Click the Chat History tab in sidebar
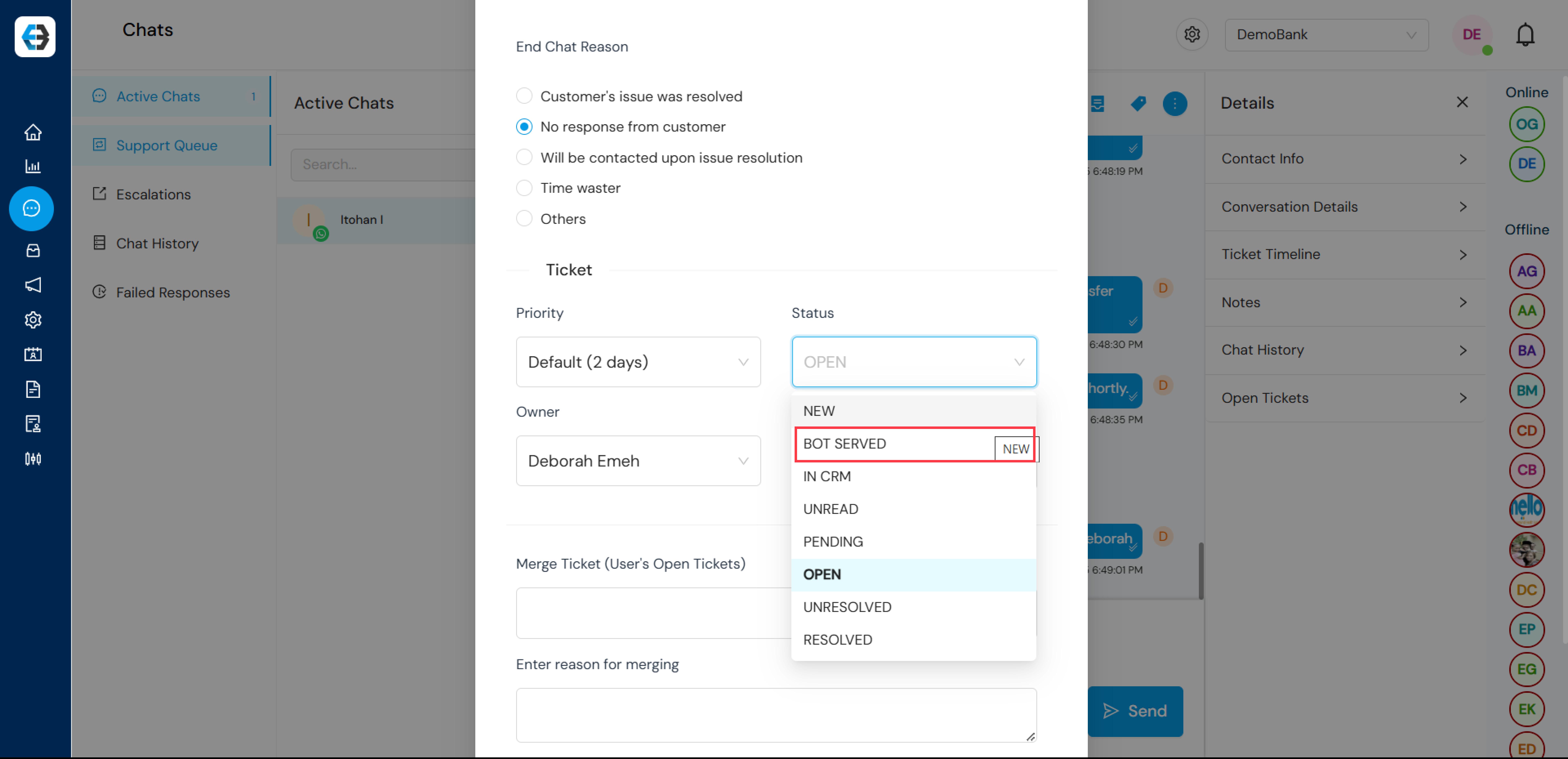The width and height of the screenshot is (1568, 759). 157,243
